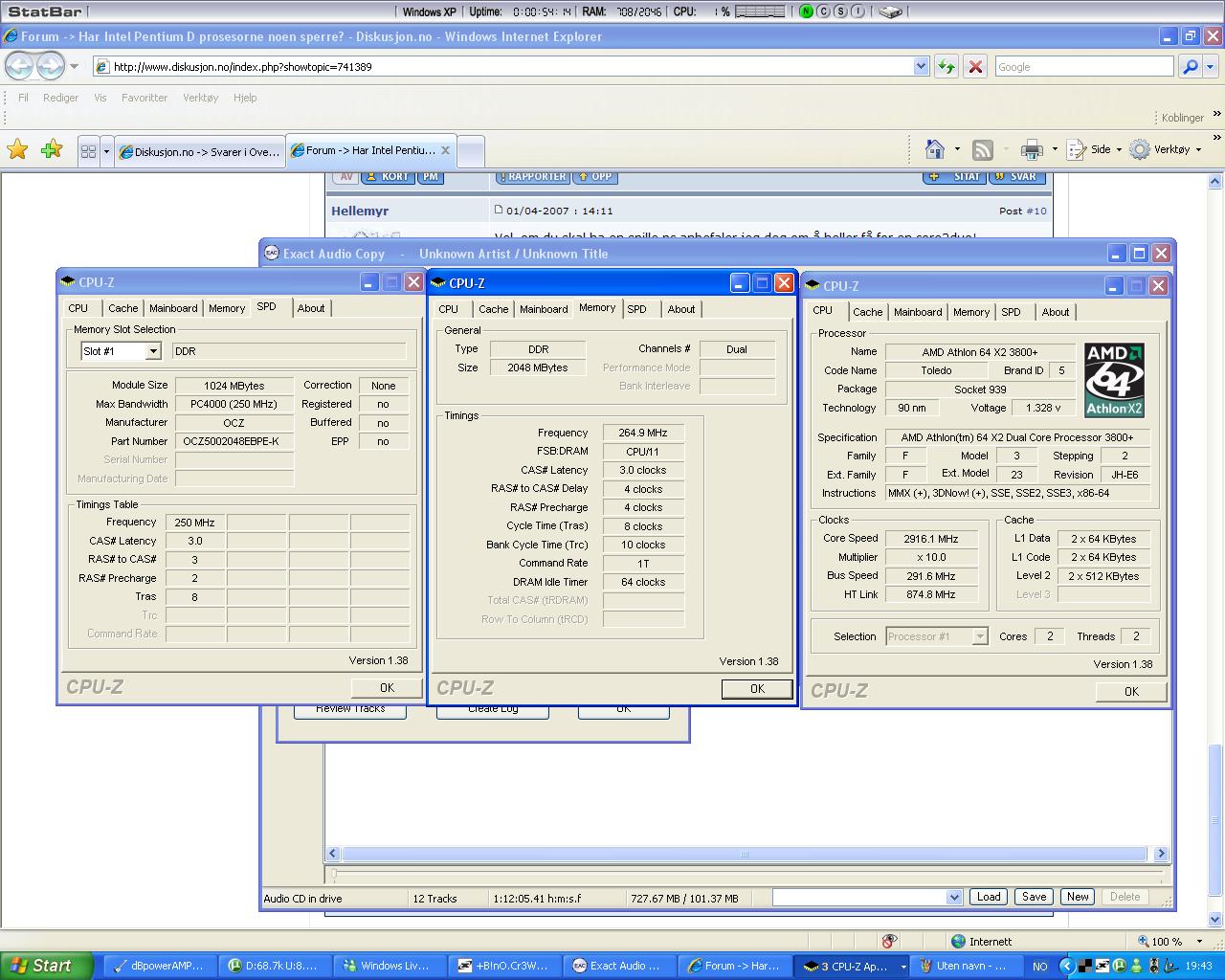Switch to the uTorrent taskbar item

click(x=274, y=966)
